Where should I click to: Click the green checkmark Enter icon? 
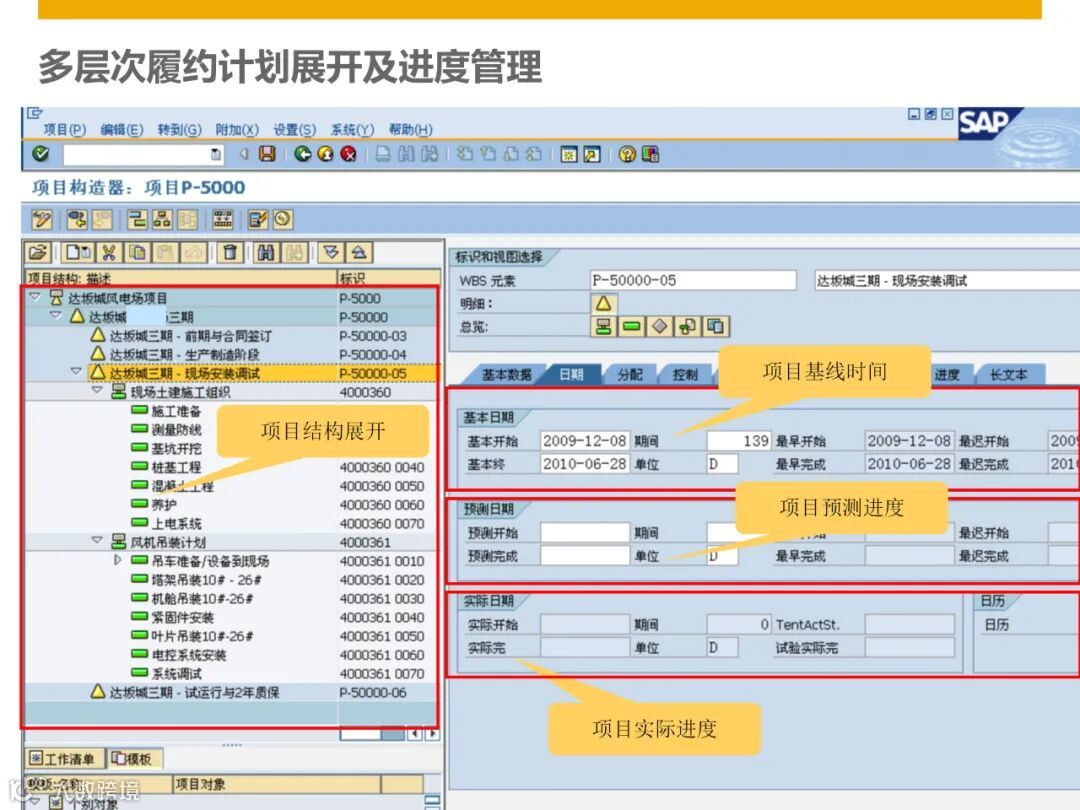click(41, 154)
